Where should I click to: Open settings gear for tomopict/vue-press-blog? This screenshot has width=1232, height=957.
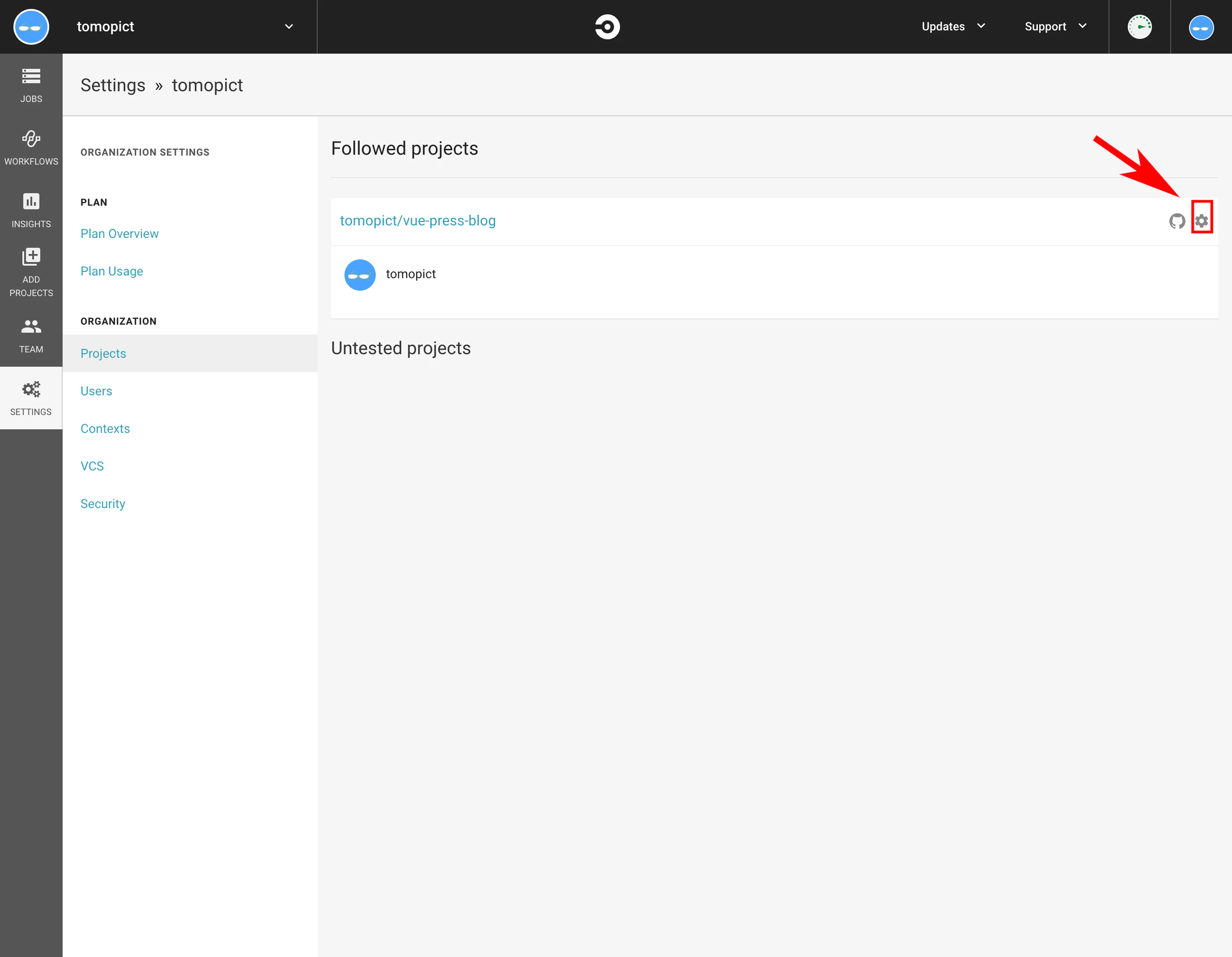(x=1202, y=220)
